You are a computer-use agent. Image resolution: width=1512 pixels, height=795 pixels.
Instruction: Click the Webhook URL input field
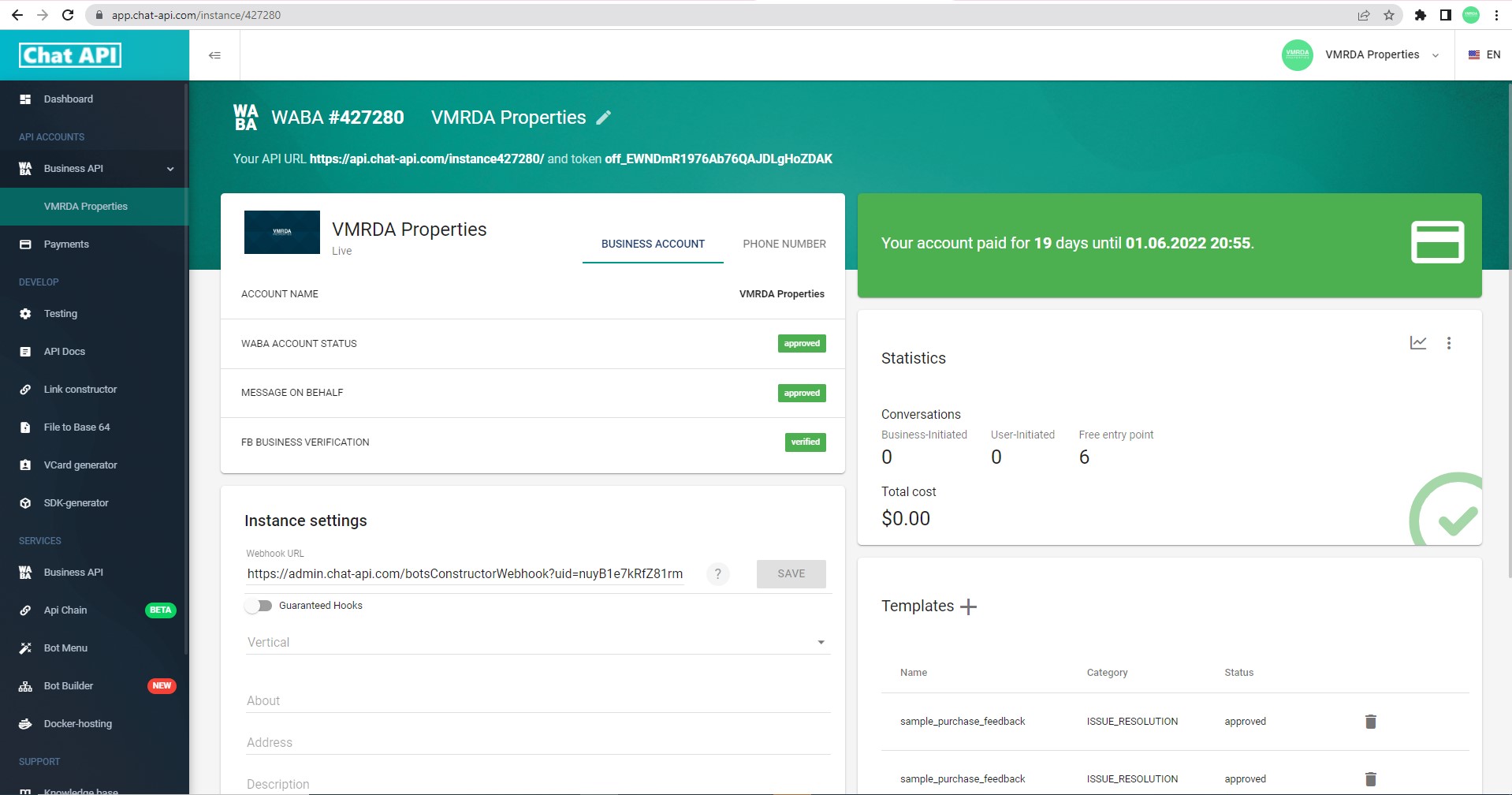(465, 574)
